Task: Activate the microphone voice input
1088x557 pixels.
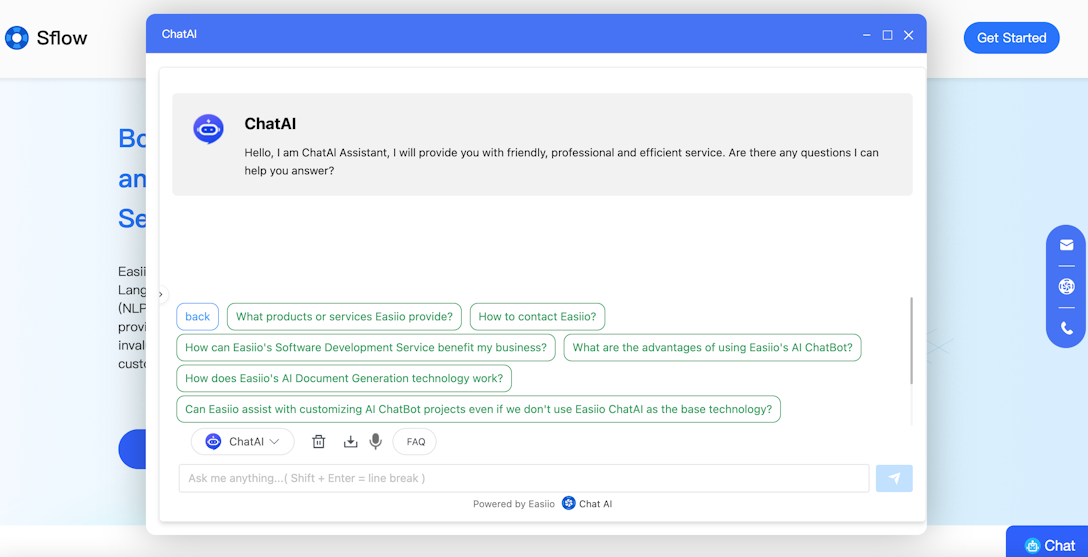Action: pyautogui.click(x=376, y=442)
